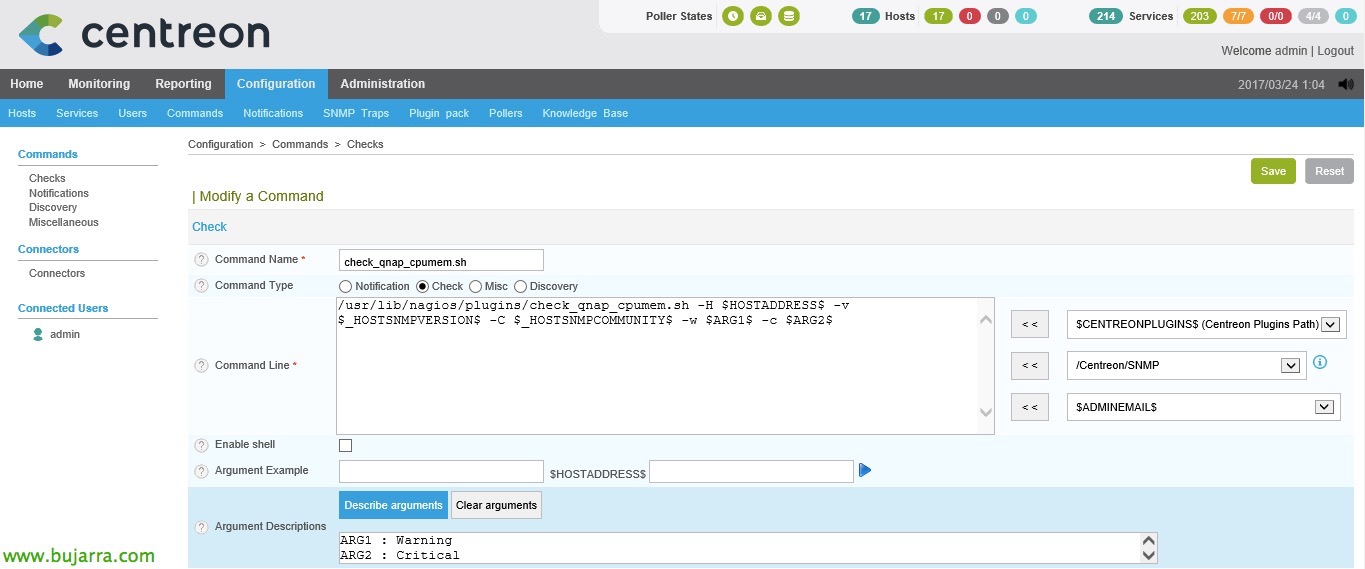
Task: Select the Check command type
Action: point(423,287)
